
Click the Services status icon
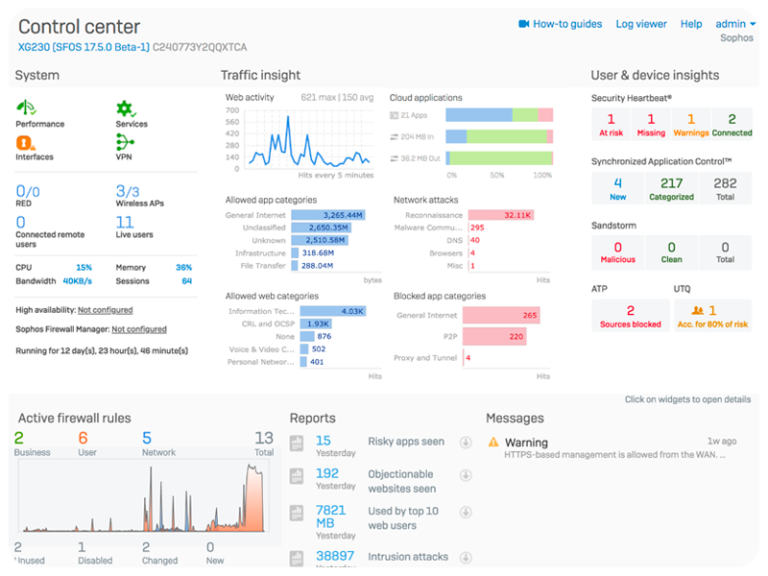(x=125, y=108)
